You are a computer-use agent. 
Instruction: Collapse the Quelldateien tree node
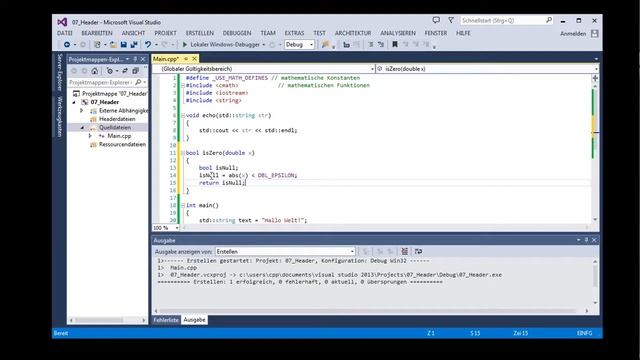(82, 127)
